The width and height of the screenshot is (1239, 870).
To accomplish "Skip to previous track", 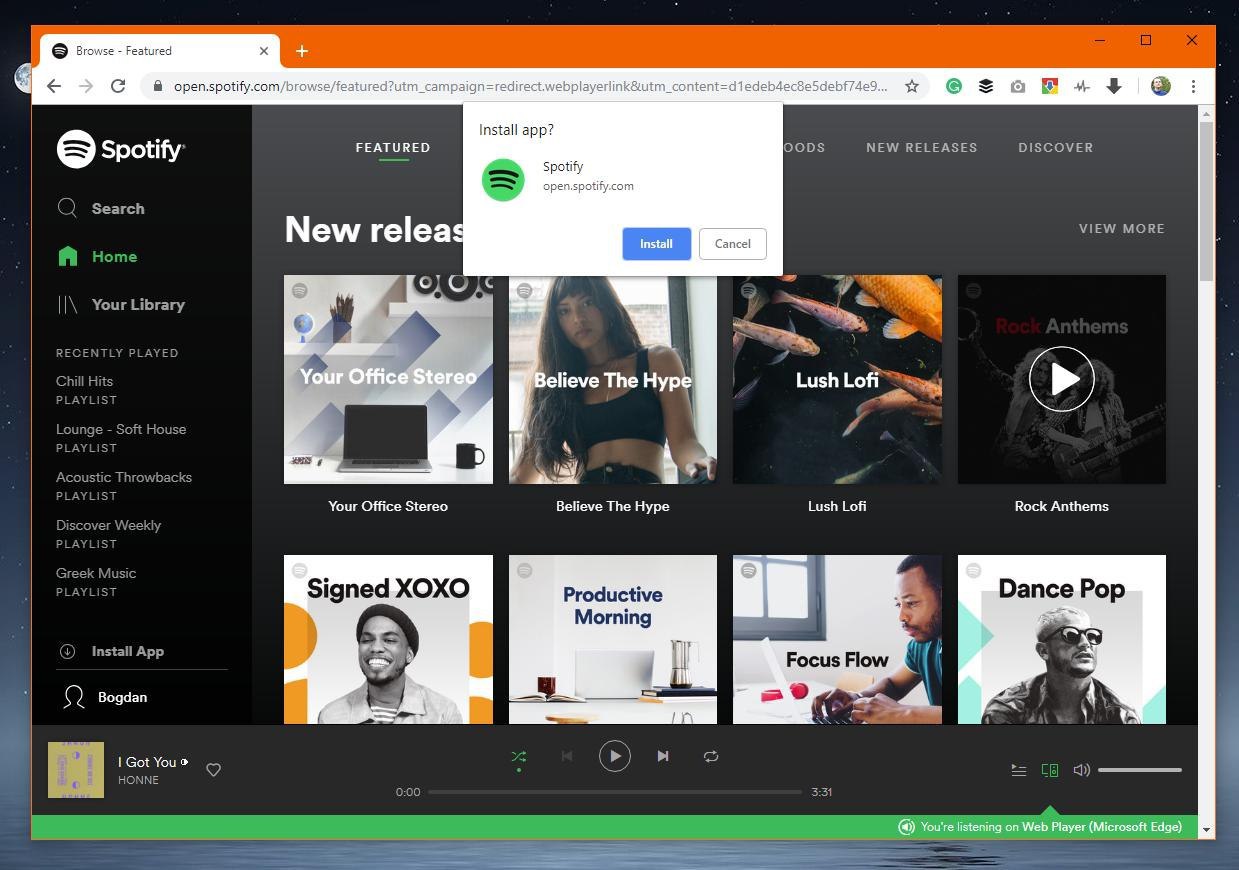I will 567,756.
